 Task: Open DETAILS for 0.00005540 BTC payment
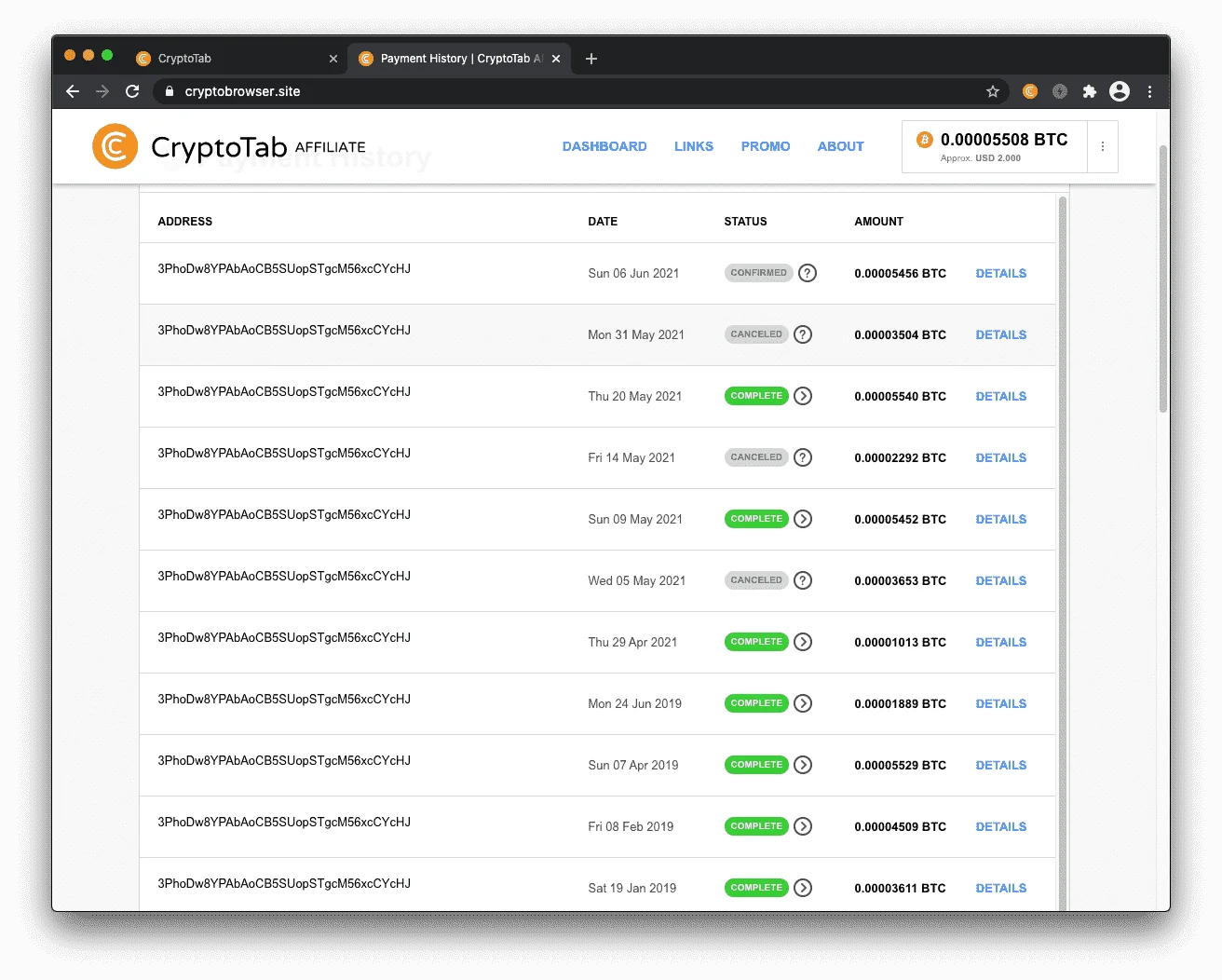[x=1001, y=396]
